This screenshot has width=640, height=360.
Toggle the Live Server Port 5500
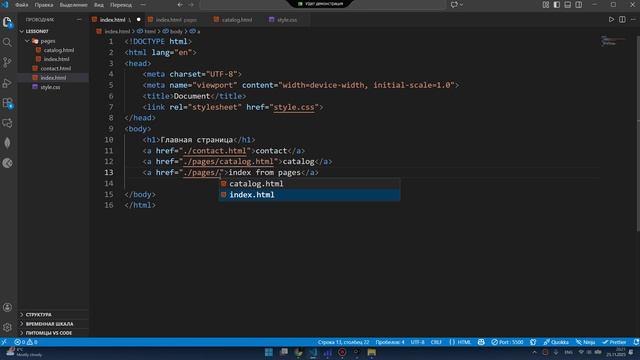507,342
